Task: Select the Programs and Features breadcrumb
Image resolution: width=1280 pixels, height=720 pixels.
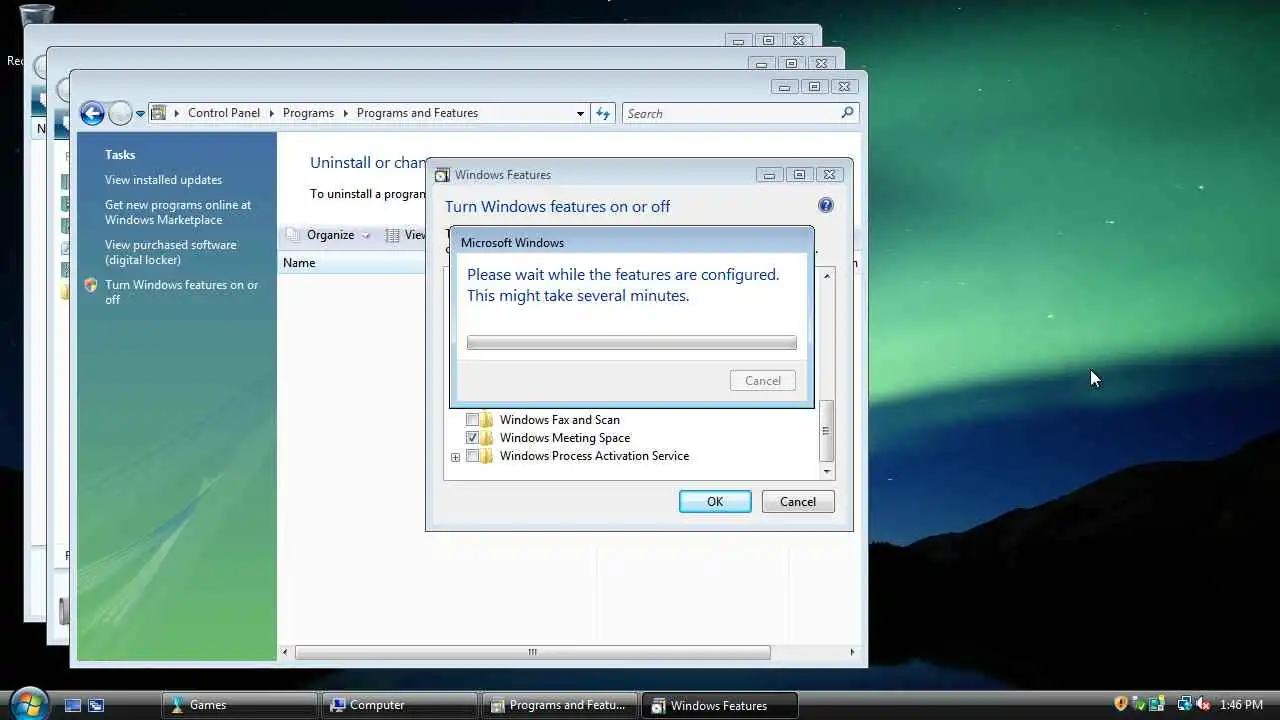Action: 417,113
